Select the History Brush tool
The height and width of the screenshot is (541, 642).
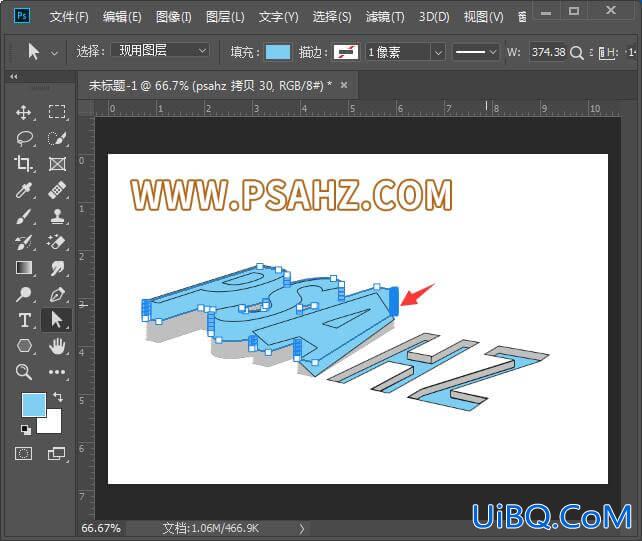[x=24, y=242]
